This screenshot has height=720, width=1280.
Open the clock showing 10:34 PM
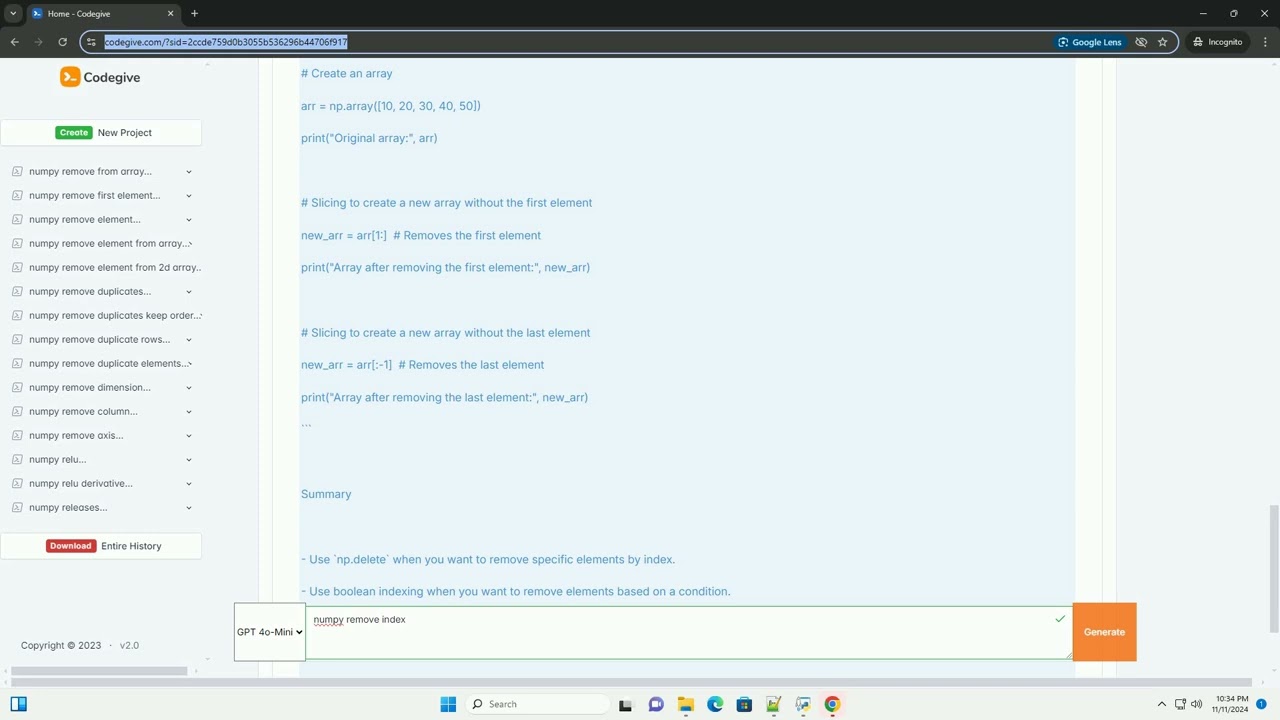coord(1231,704)
